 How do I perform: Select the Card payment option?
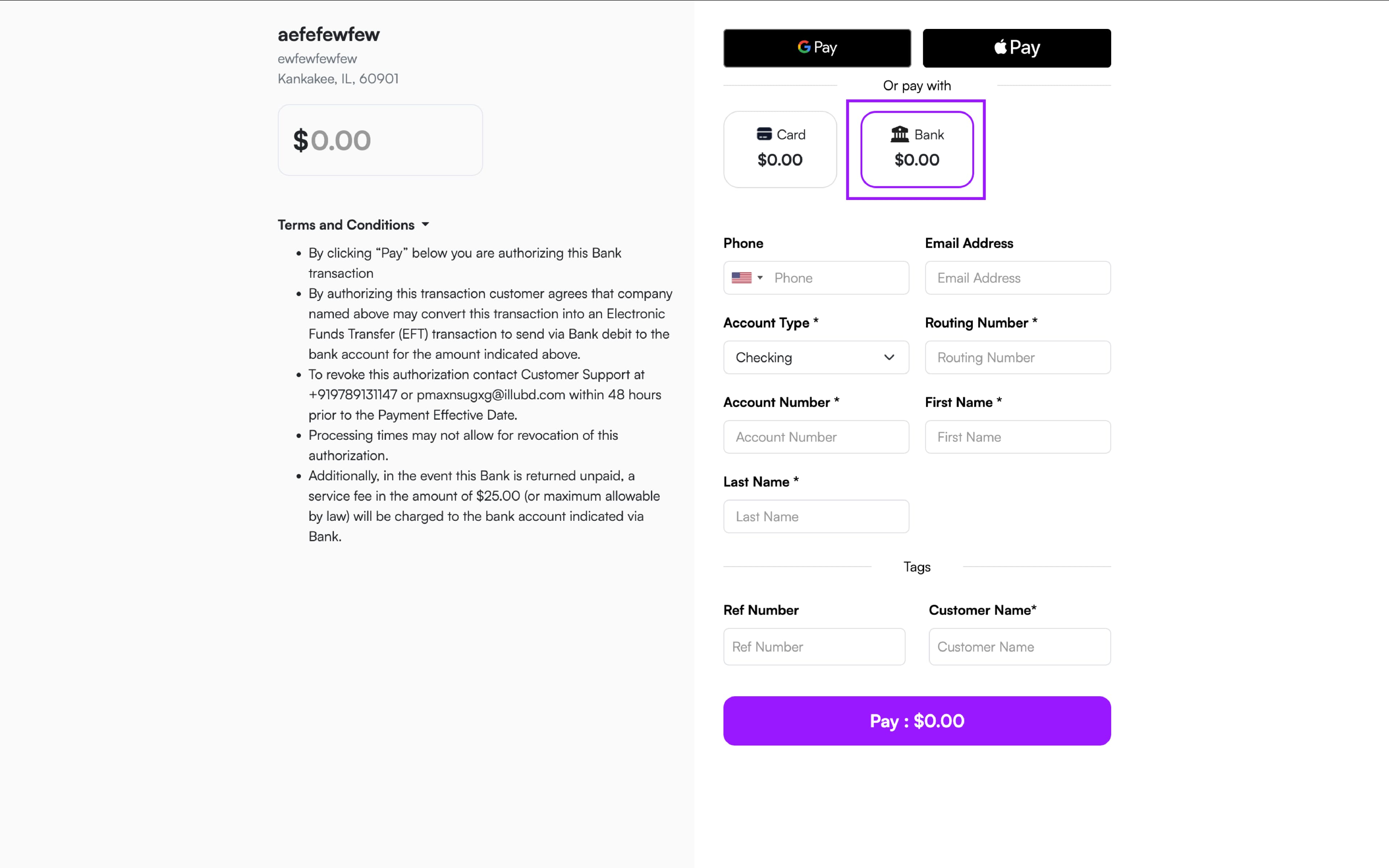tap(780, 149)
